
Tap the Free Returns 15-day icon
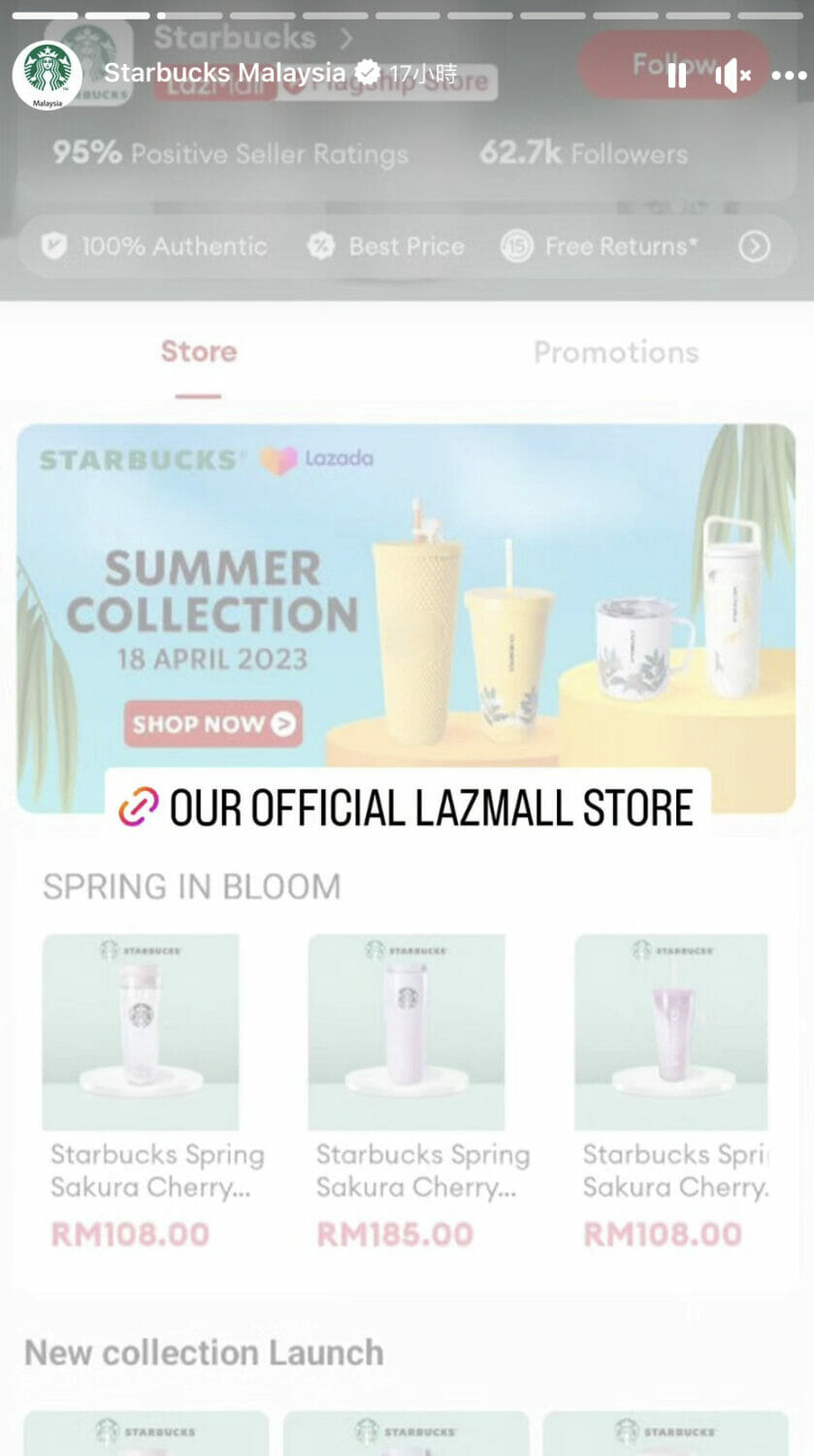click(x=516, y=247)
